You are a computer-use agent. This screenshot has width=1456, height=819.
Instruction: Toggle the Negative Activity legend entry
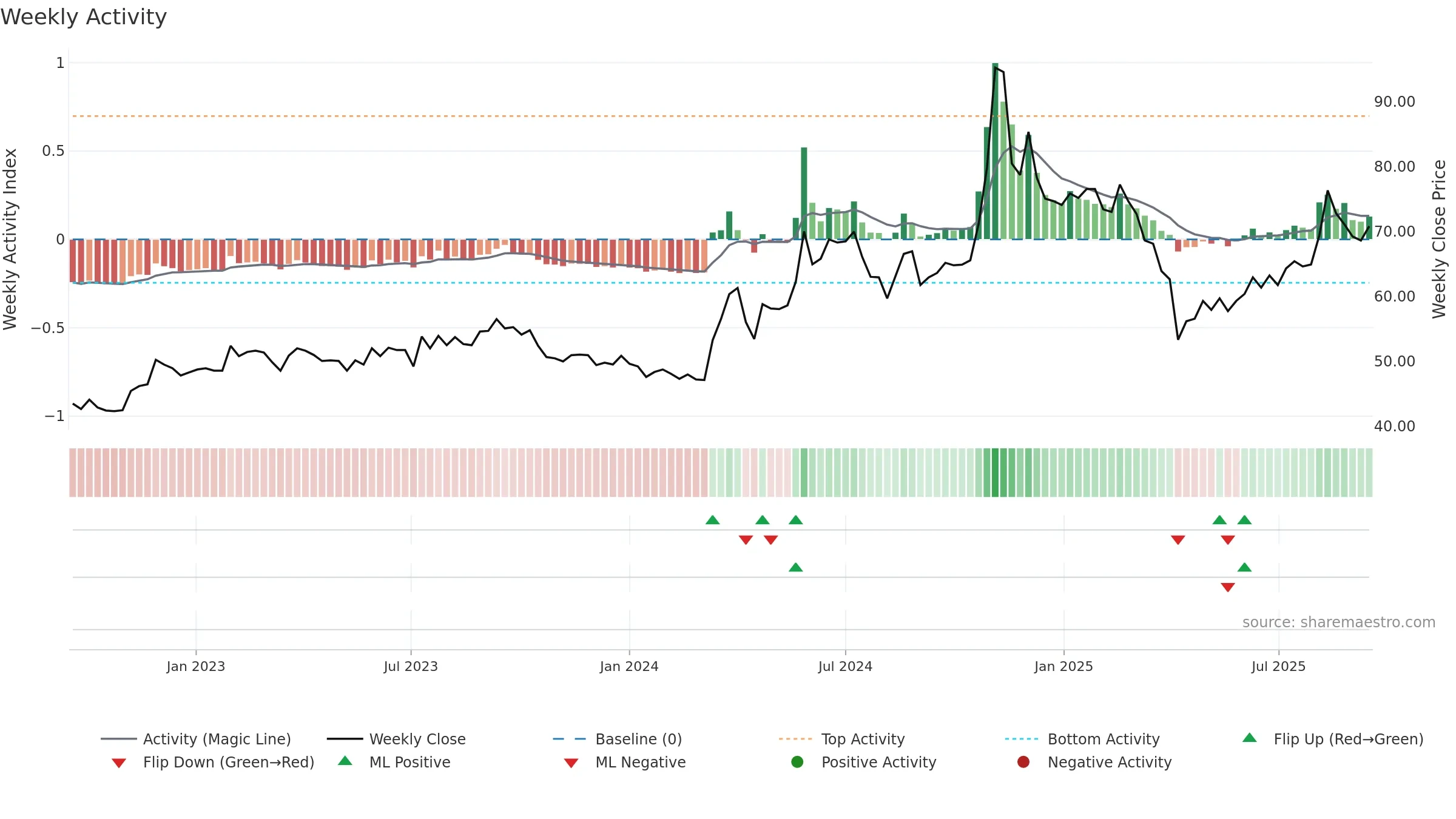point(1094,762)
